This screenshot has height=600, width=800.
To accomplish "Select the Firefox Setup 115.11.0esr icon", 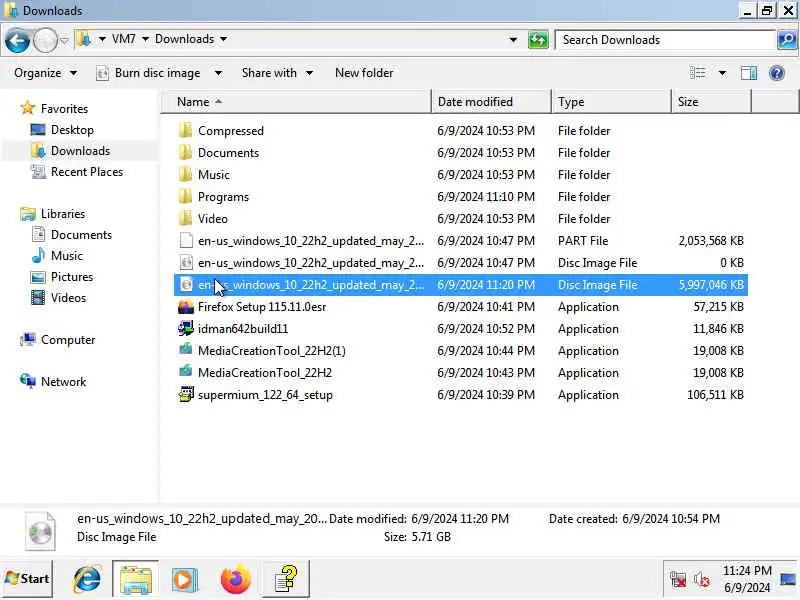I will pos(186,307).
